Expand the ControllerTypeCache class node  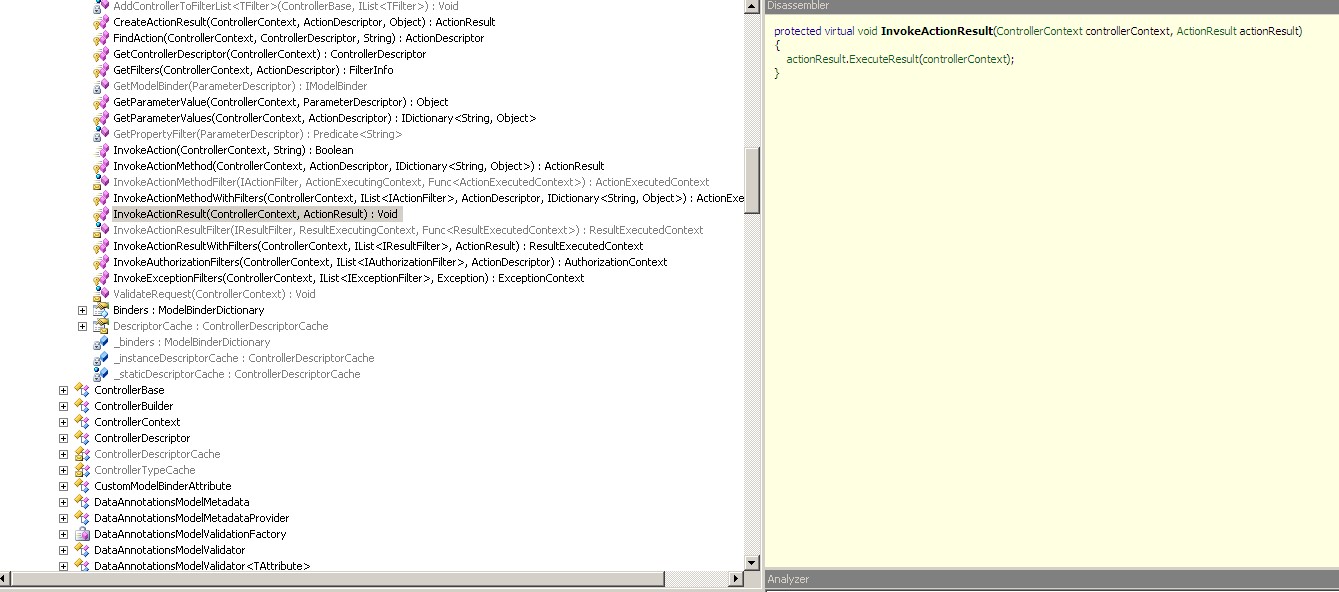click(x=63, y=470)
